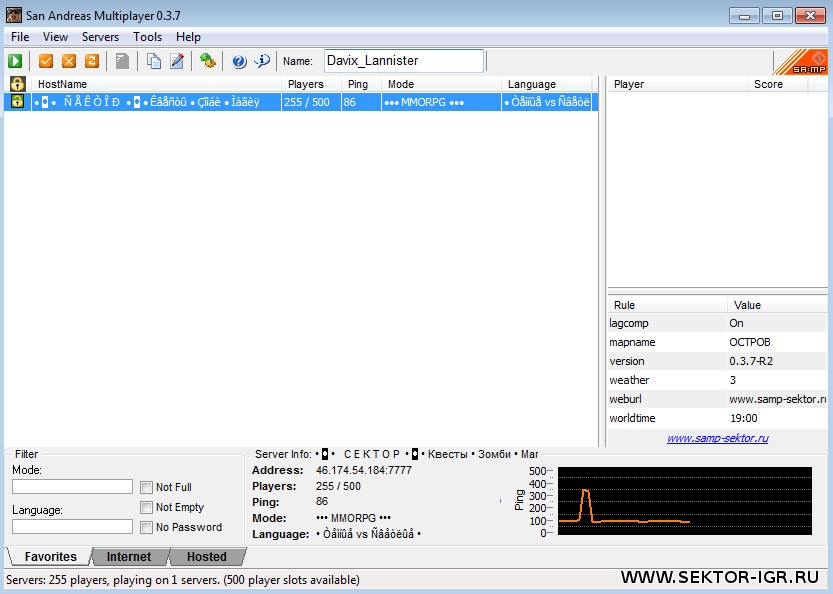This screenshot has width=833, height=594.
Task: Click the orange checkmark Add Server icon
Action: point(46,61)
